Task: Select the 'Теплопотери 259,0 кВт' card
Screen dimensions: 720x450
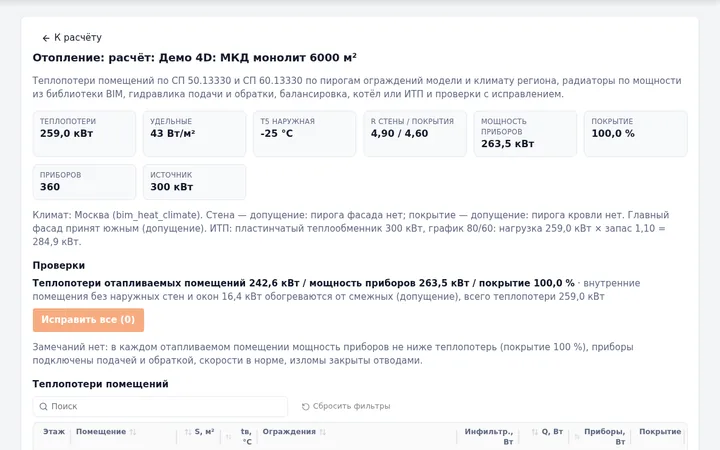Action: (x=84, y=134)
